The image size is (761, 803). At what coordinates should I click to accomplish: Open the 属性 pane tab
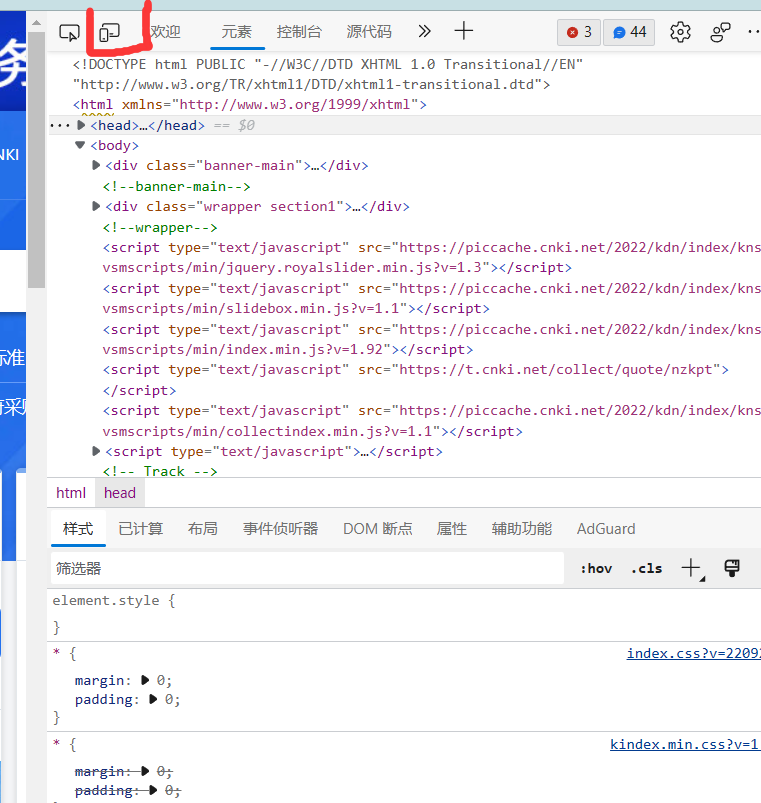pyautogui.click(x=452, y=529)
